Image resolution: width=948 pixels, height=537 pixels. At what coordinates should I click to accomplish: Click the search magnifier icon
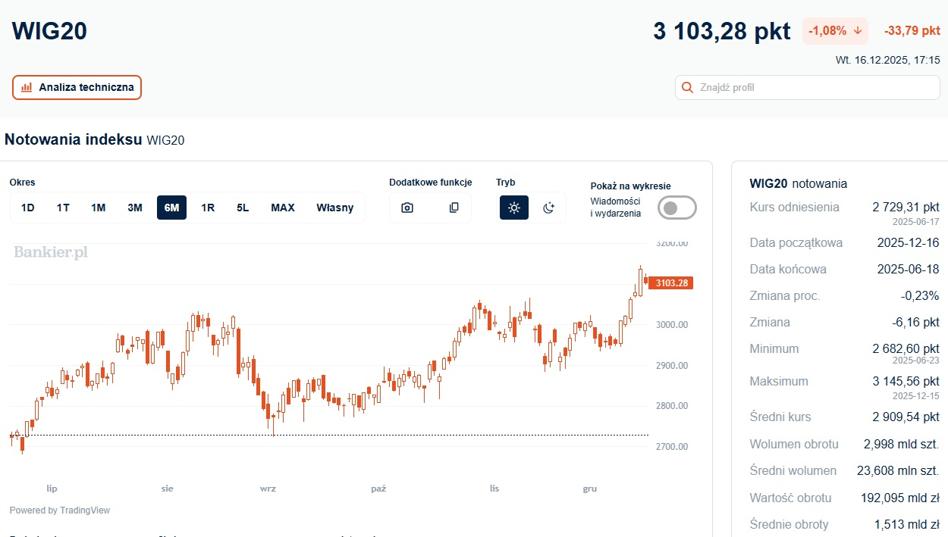click(x=687, y=88)
